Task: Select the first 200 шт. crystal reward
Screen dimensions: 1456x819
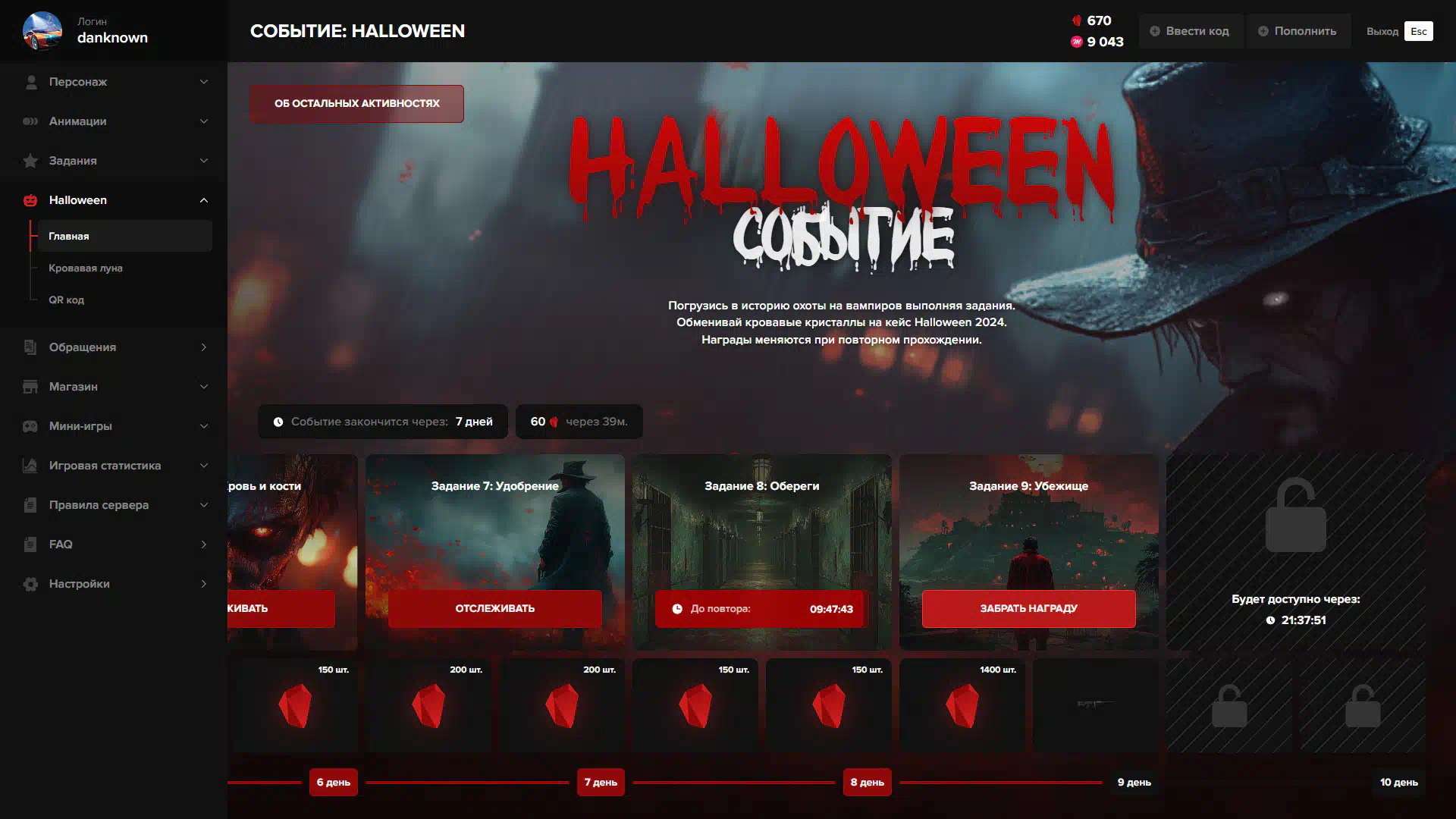Action: [428, 705]
